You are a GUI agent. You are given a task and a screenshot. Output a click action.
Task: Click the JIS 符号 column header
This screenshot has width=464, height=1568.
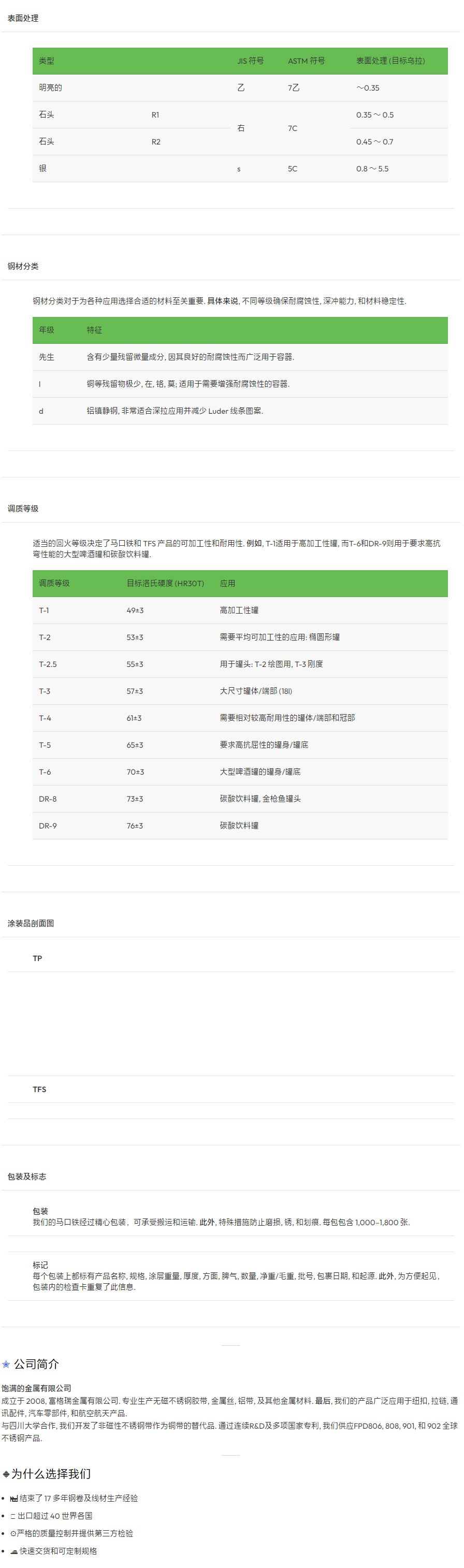[250, 61]
